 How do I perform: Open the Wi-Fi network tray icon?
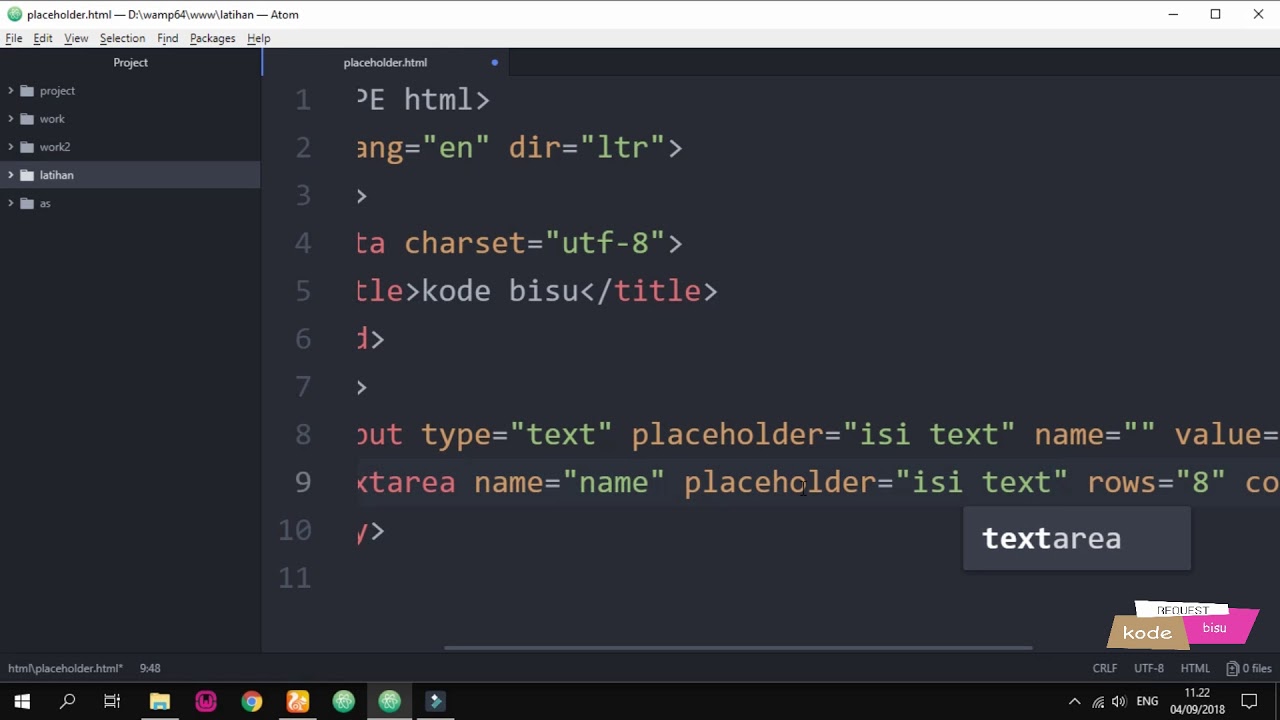pos(1098,701)
